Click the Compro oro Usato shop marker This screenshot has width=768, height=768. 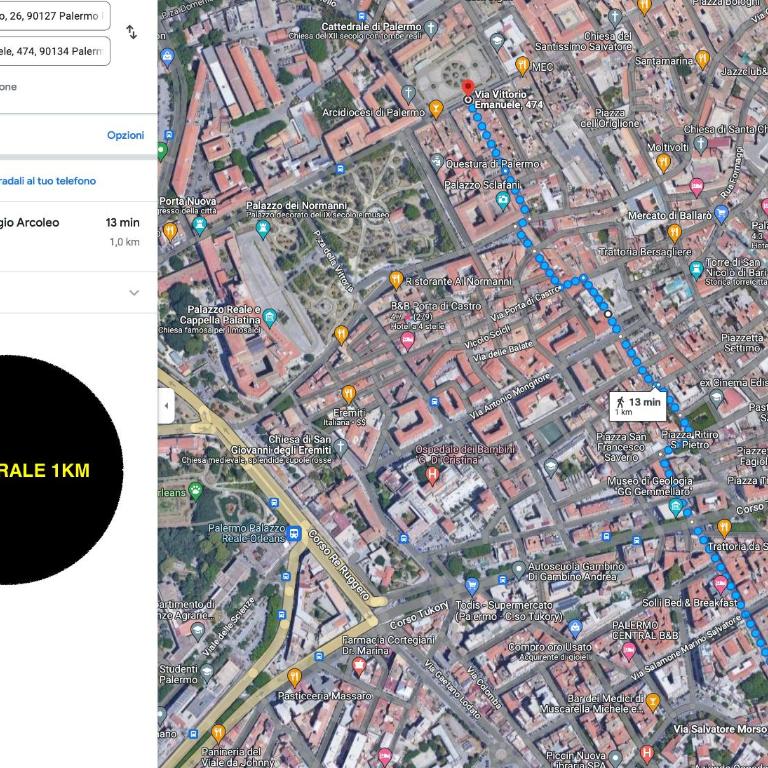coord(575,626)
